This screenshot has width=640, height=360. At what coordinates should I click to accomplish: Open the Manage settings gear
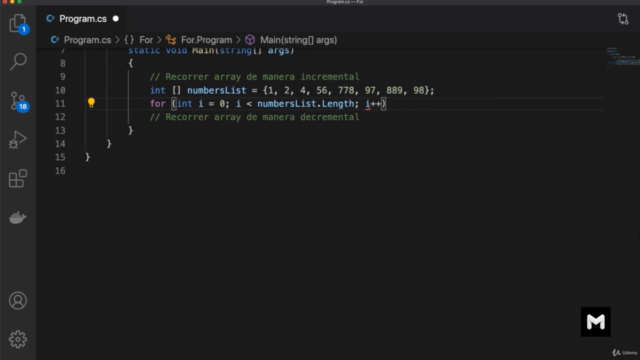[18, 339]
